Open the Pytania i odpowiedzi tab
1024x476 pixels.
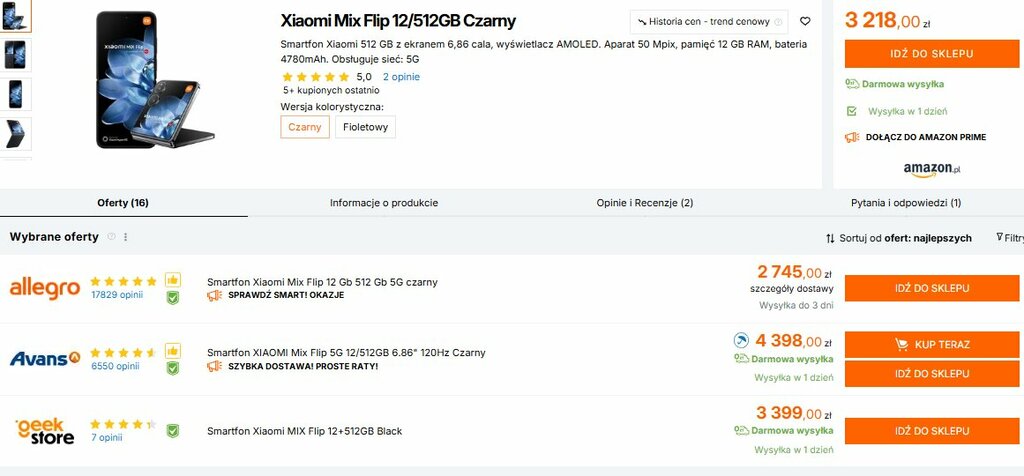pos(906,203)
